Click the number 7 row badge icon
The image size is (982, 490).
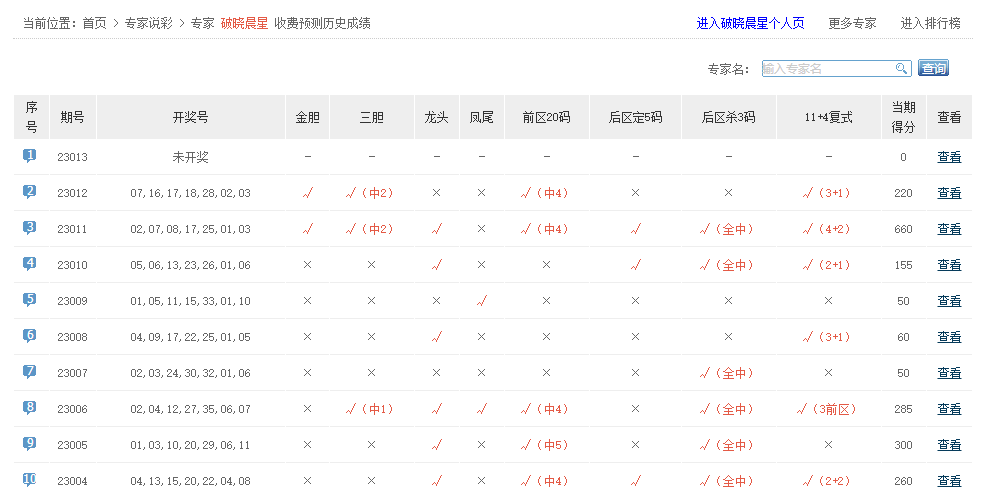(x=30, y=372)
